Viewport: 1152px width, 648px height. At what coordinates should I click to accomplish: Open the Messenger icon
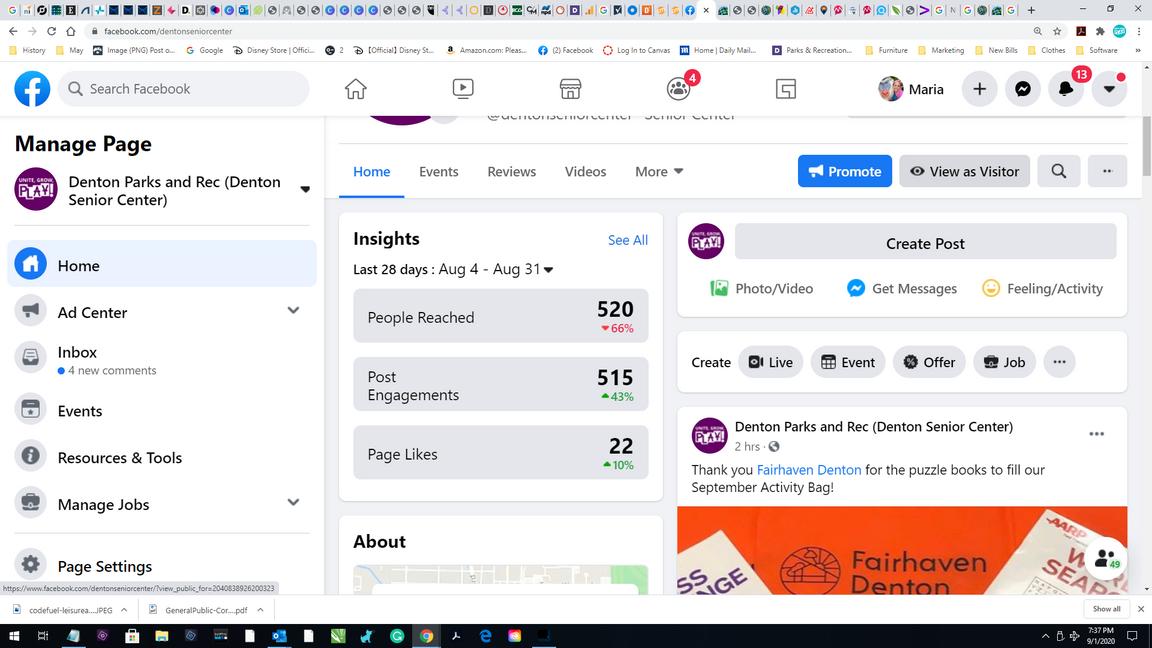tap(1023, 89)
